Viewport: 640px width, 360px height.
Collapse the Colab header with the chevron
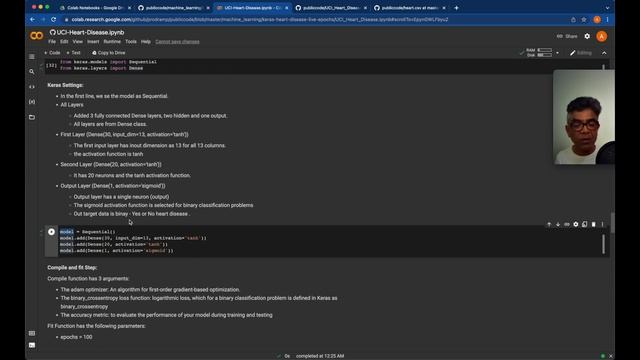pos(604,53)
